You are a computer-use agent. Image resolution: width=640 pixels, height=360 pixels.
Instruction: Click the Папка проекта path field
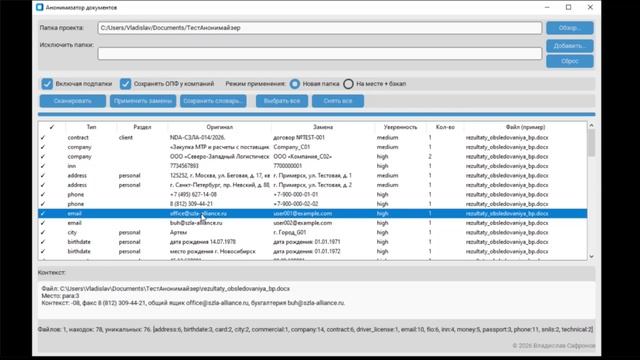point(320,28)
